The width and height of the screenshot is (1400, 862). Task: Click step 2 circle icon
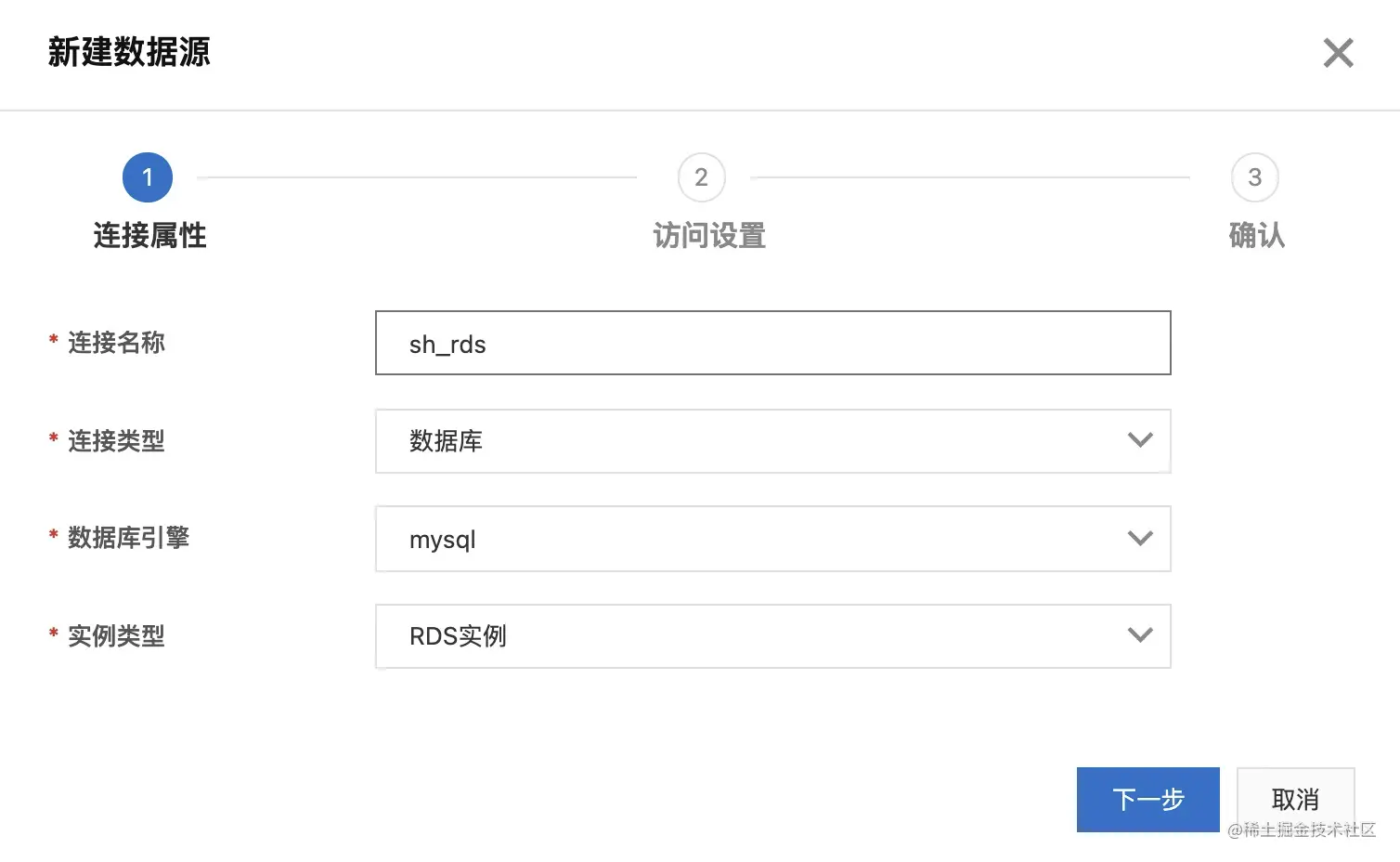click(701, 177)
